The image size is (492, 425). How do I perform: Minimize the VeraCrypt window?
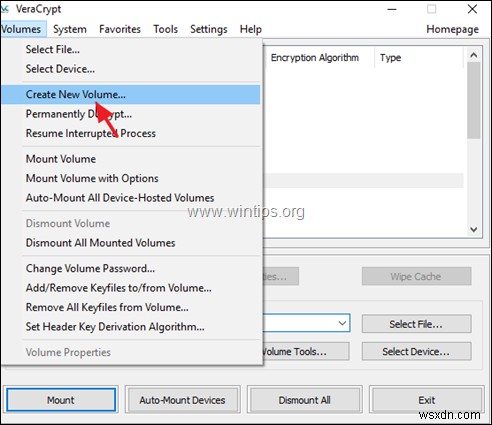point(392,9)
